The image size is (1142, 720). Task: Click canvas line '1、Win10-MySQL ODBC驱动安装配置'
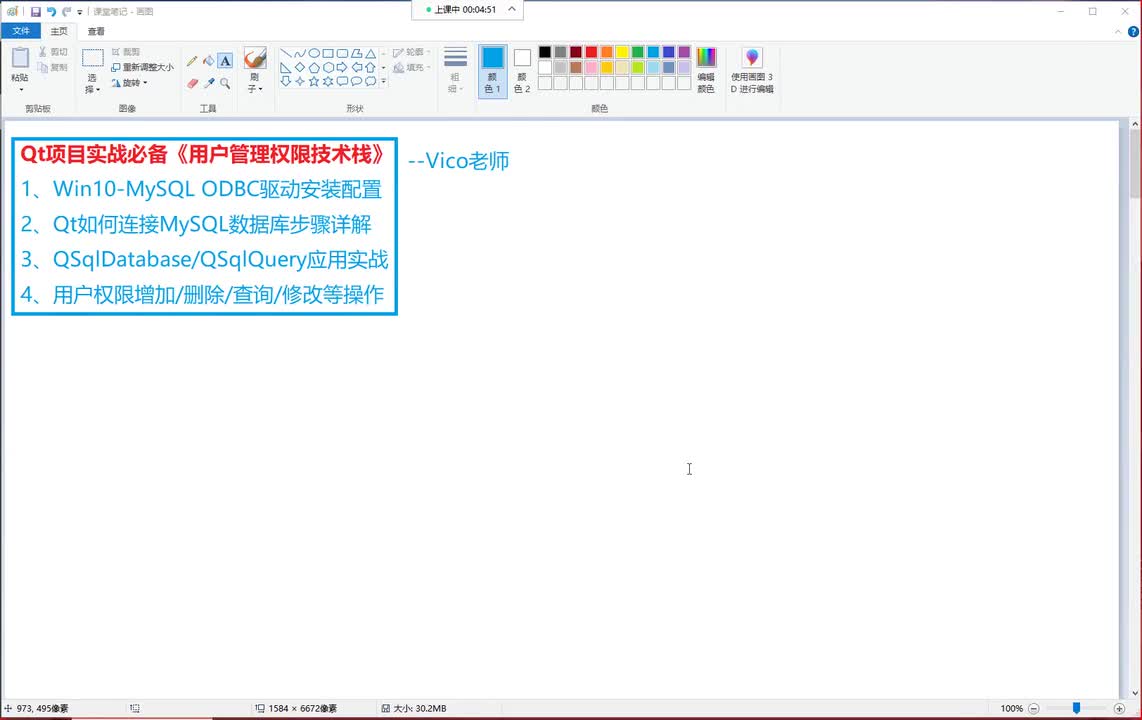point(201,189)
